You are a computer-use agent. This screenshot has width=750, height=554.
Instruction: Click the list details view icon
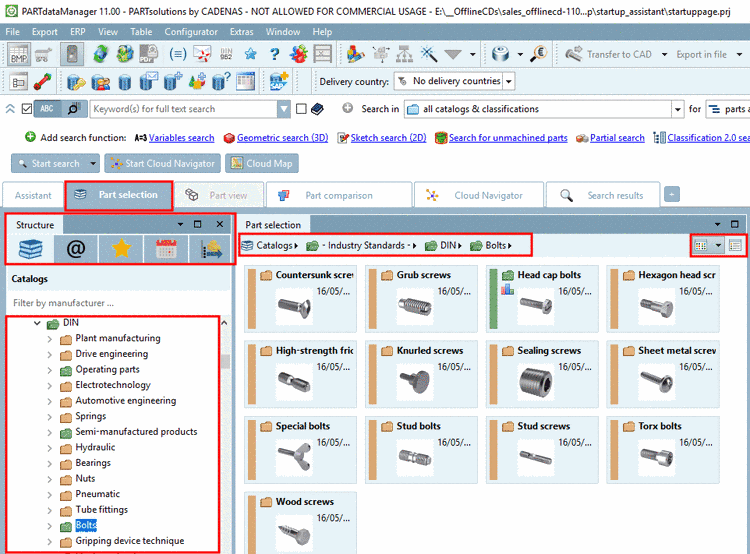[735, 245]
